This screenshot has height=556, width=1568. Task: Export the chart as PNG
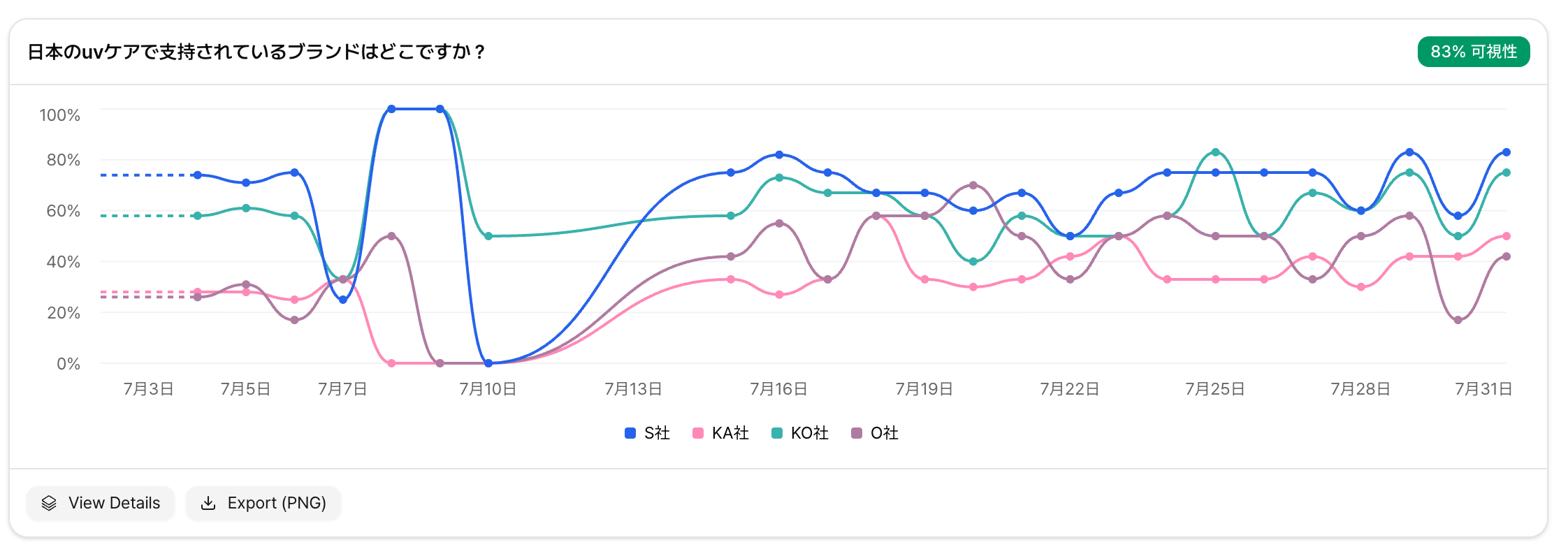click(x=263, y=503)
